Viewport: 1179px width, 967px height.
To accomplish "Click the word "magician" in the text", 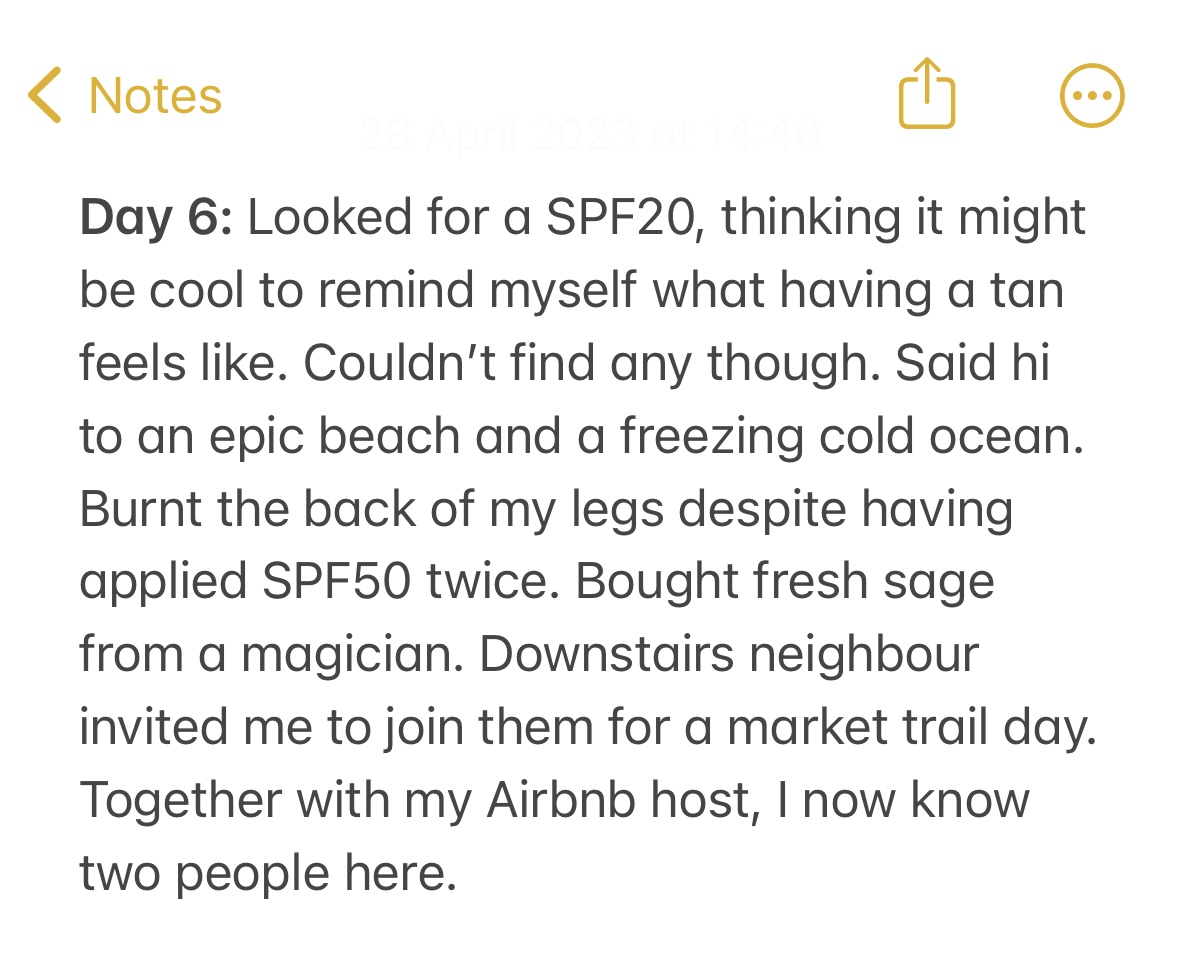I will [x=352, y=655].
